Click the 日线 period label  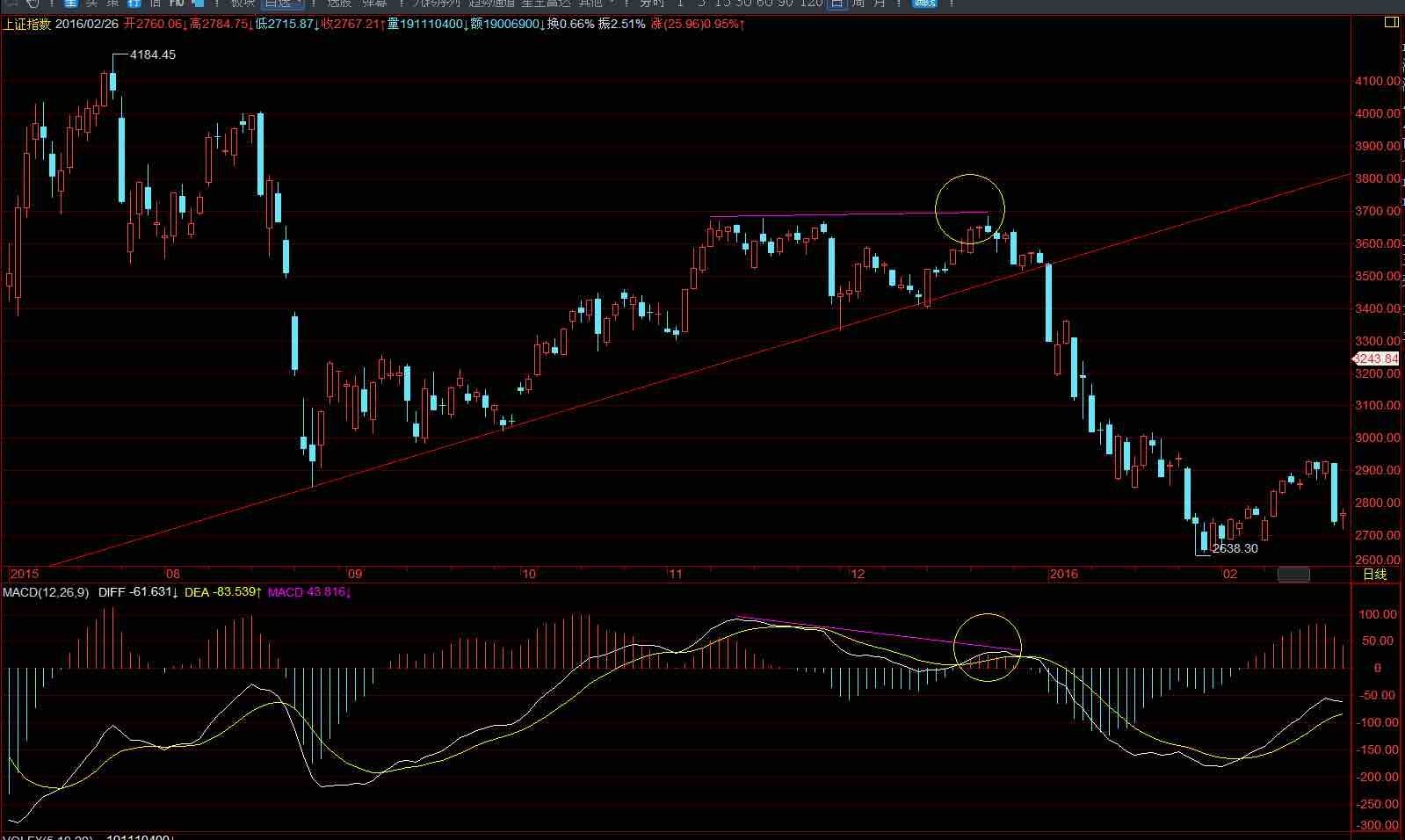point(1374,575)
